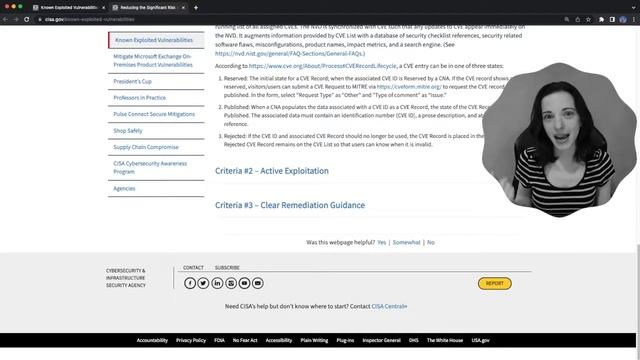Answer Yes to webpage helpful question
This screenshot has height=360, width=640.
(x=382, y=242)
